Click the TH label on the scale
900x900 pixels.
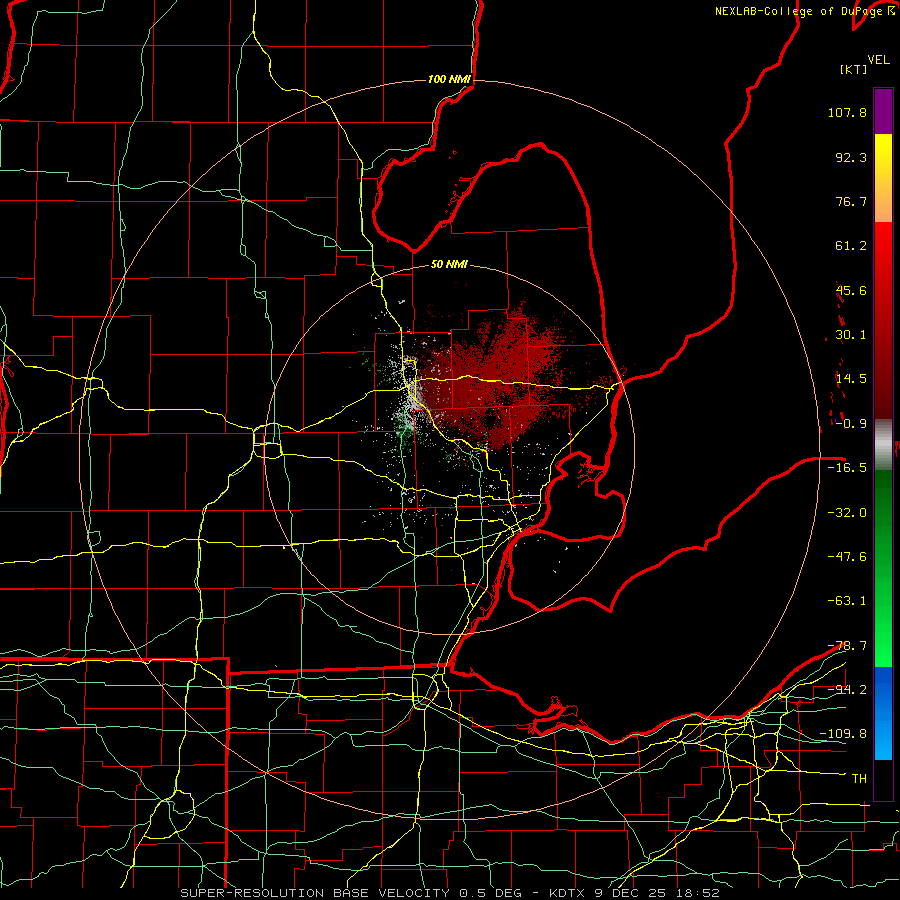pos(859,778)
